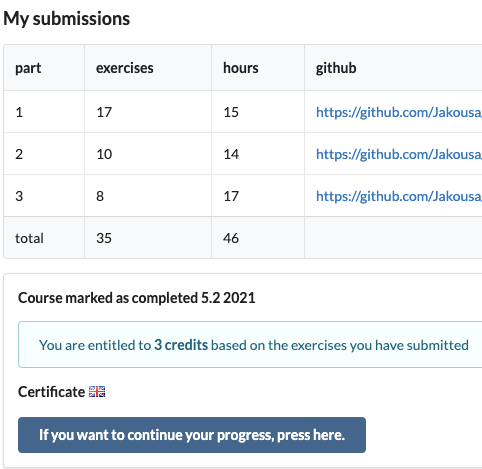Open the part 3 GitHub repository link
Viewport: 482px width, 469px height.
pyautogui.click(x=399, y=196)
